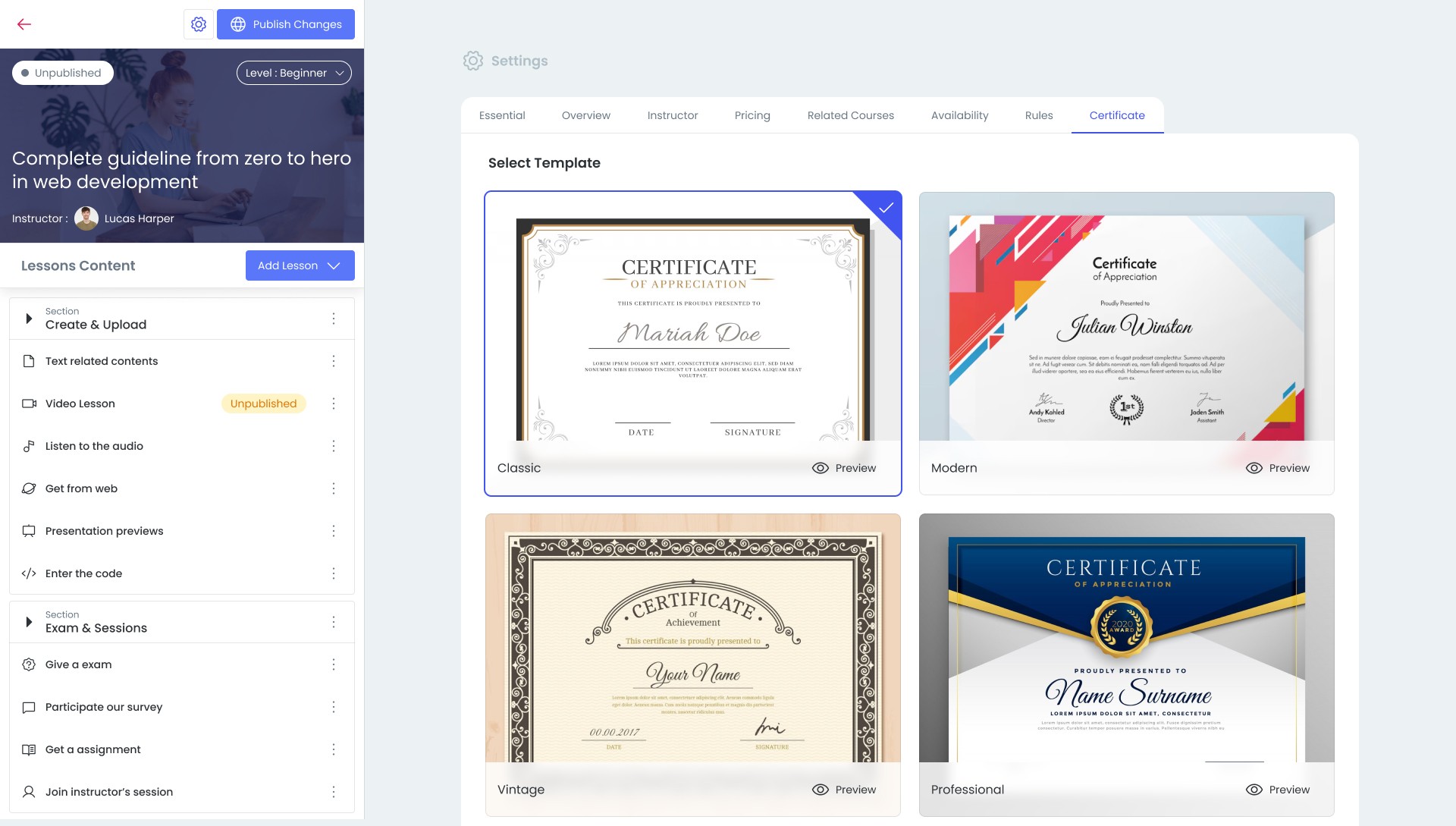Collapse the Create & Upload section
The image size is (1456, 826).
tap(29, 319)
